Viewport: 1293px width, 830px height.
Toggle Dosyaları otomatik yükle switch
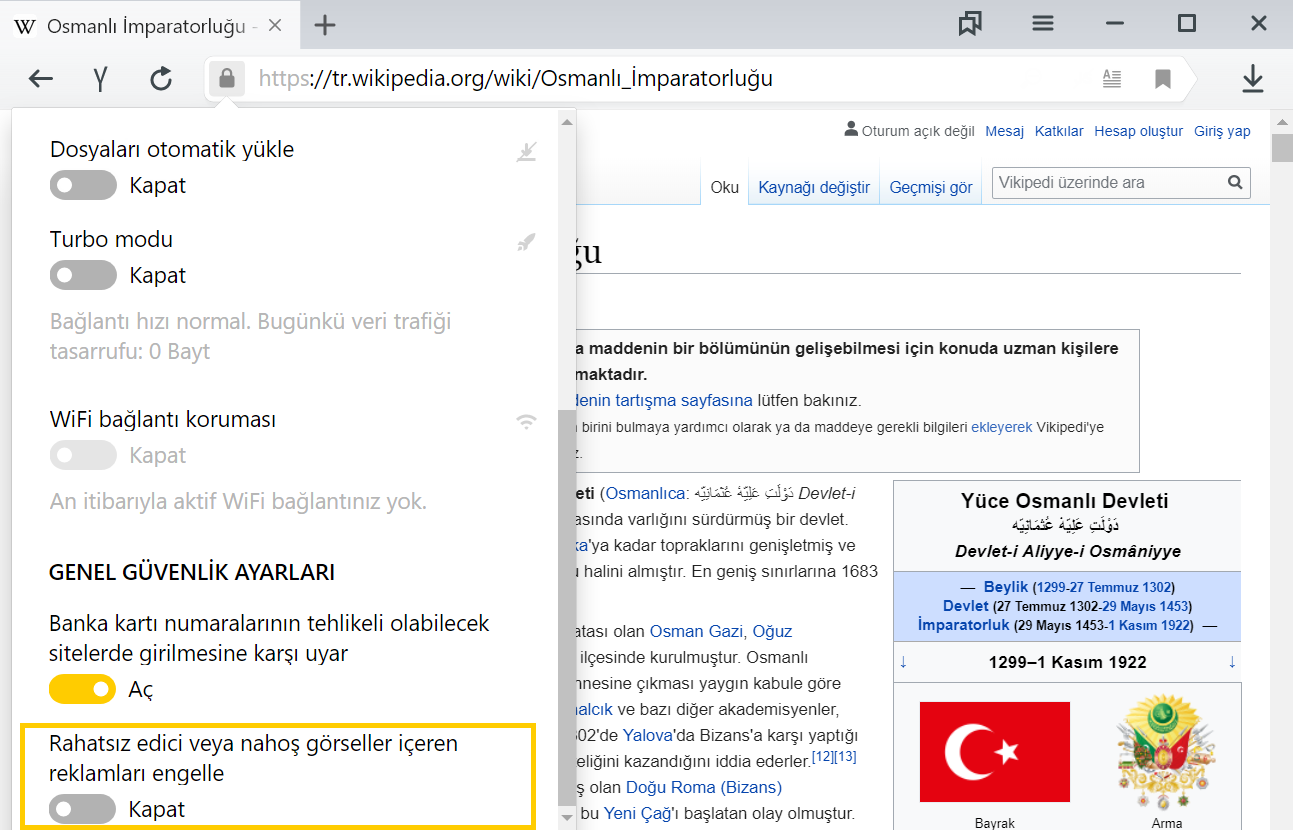tap(83, 185)
